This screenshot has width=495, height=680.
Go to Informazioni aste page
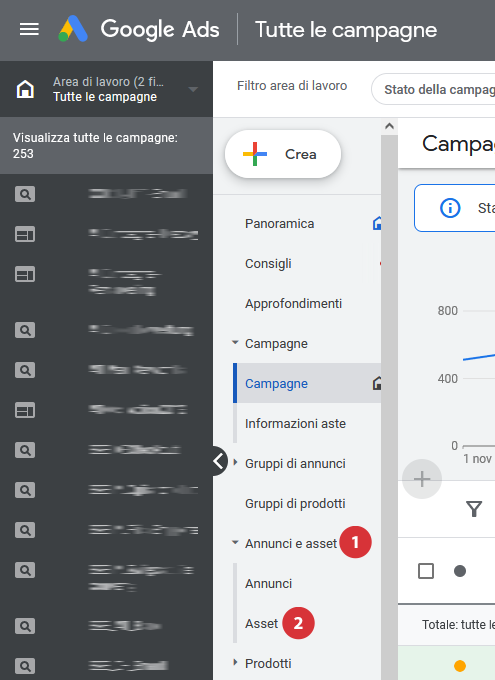tap(295, 424)
